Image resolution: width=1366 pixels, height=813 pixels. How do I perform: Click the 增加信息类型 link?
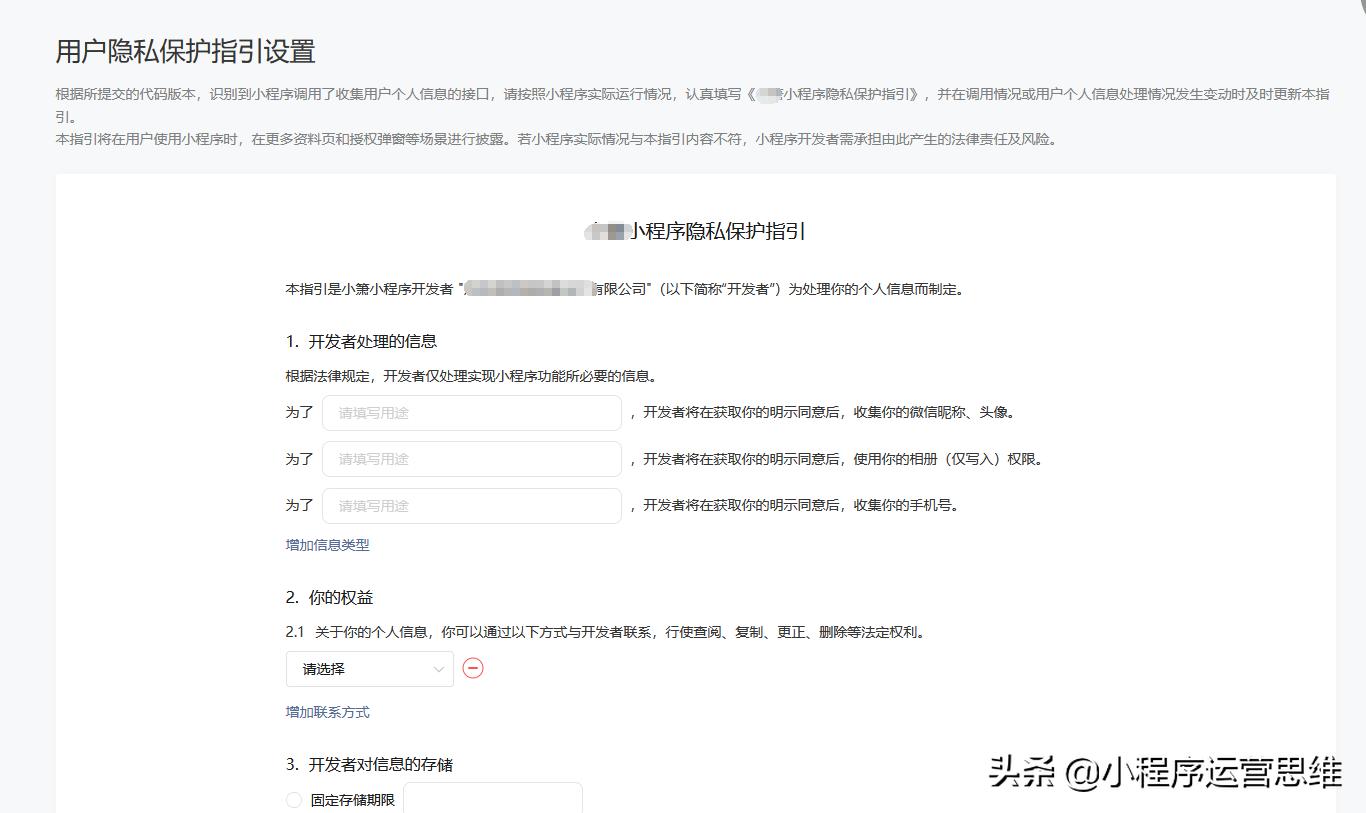(x=328, y=545)
